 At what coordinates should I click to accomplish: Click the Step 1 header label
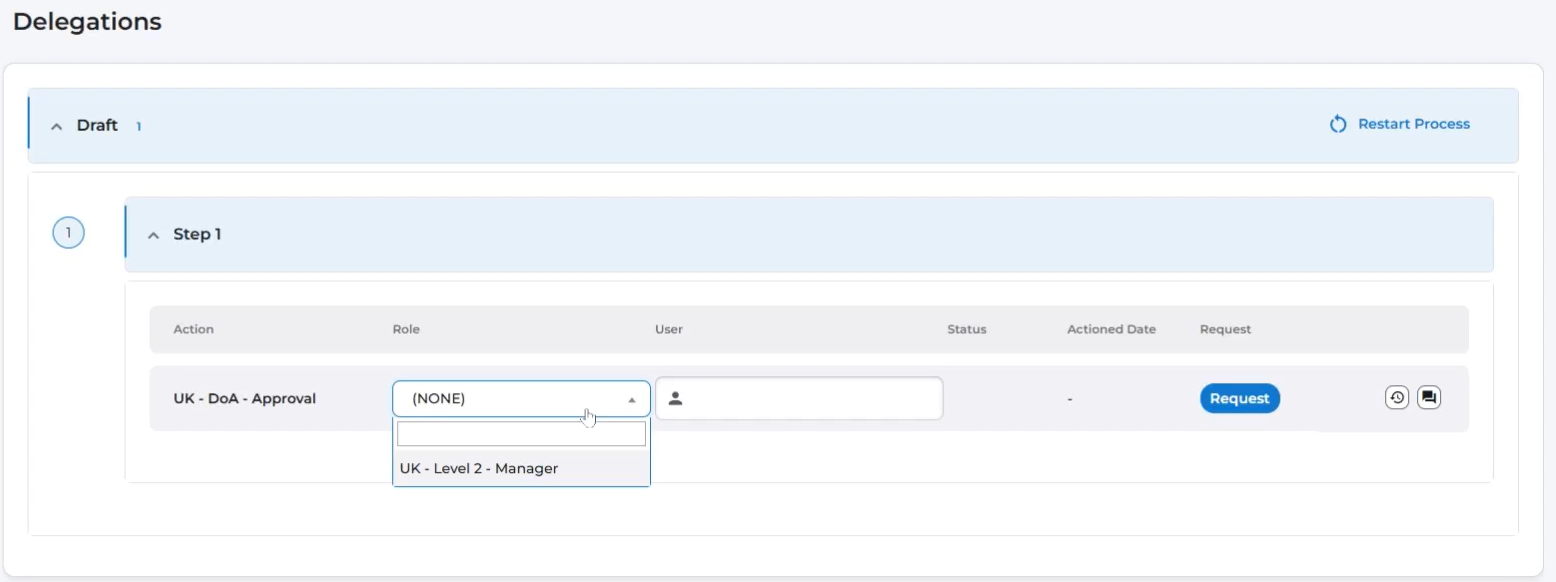tap(197, 234)
